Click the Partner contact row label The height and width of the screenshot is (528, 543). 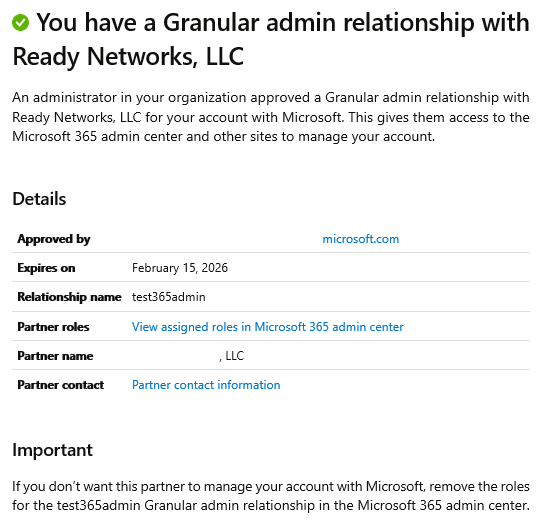(61, 385)
